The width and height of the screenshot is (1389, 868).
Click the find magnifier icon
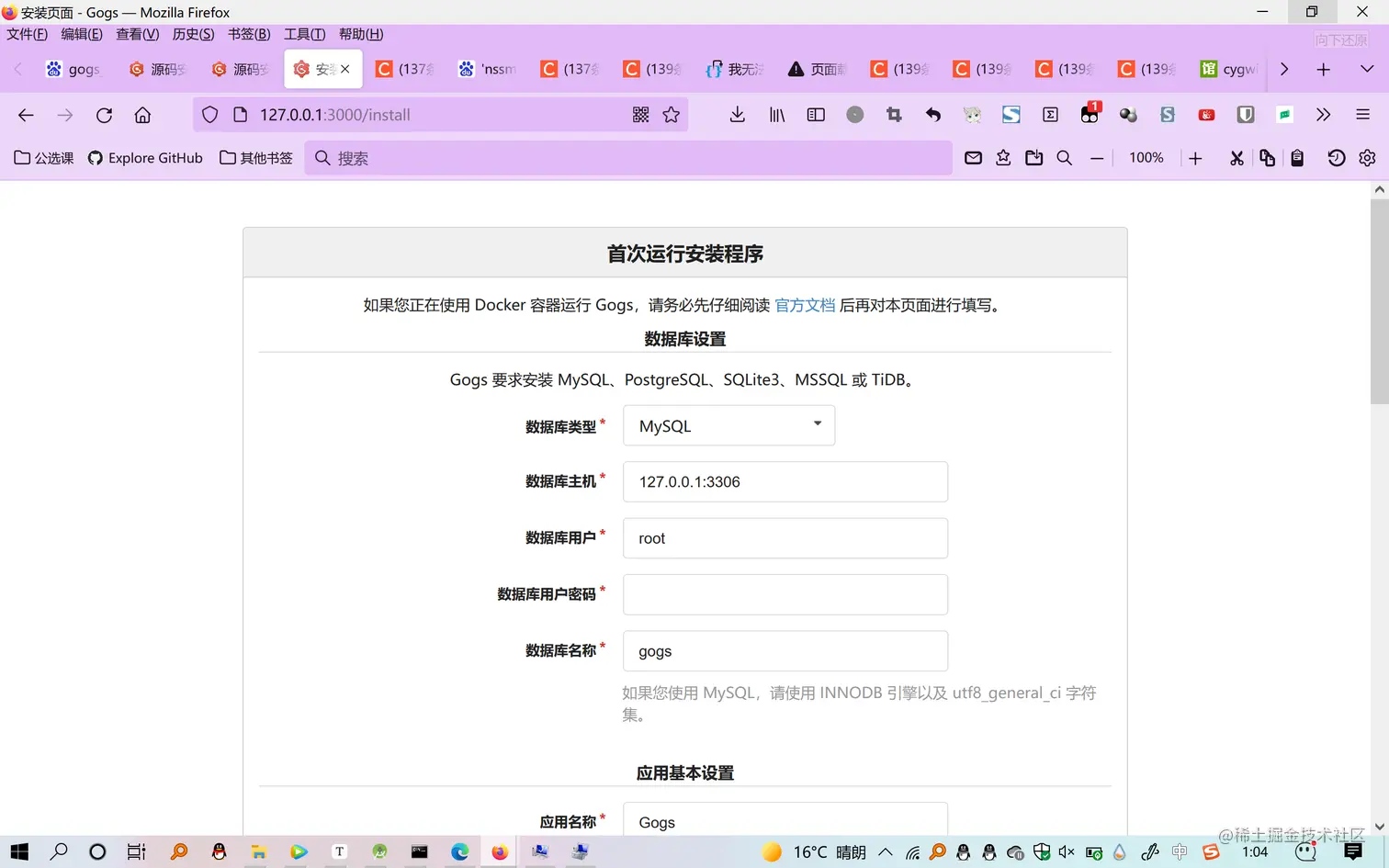1064,158
